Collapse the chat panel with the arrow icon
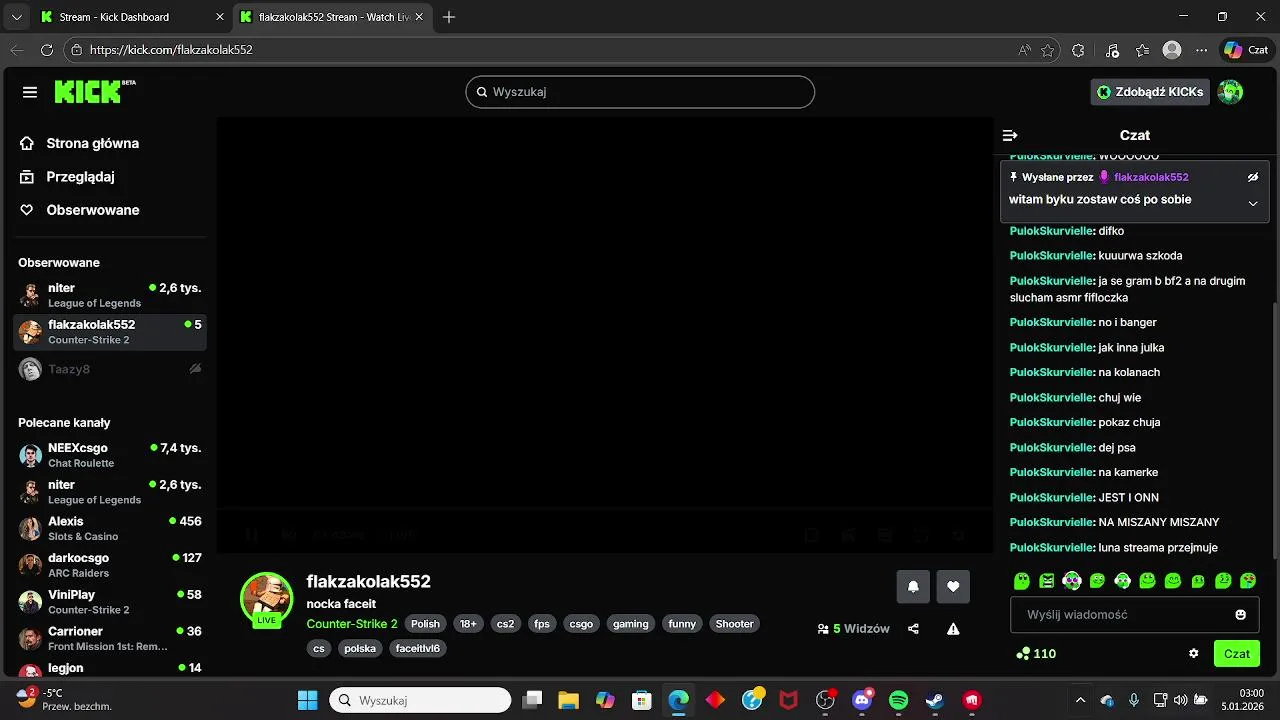 tap(1010, 135)
